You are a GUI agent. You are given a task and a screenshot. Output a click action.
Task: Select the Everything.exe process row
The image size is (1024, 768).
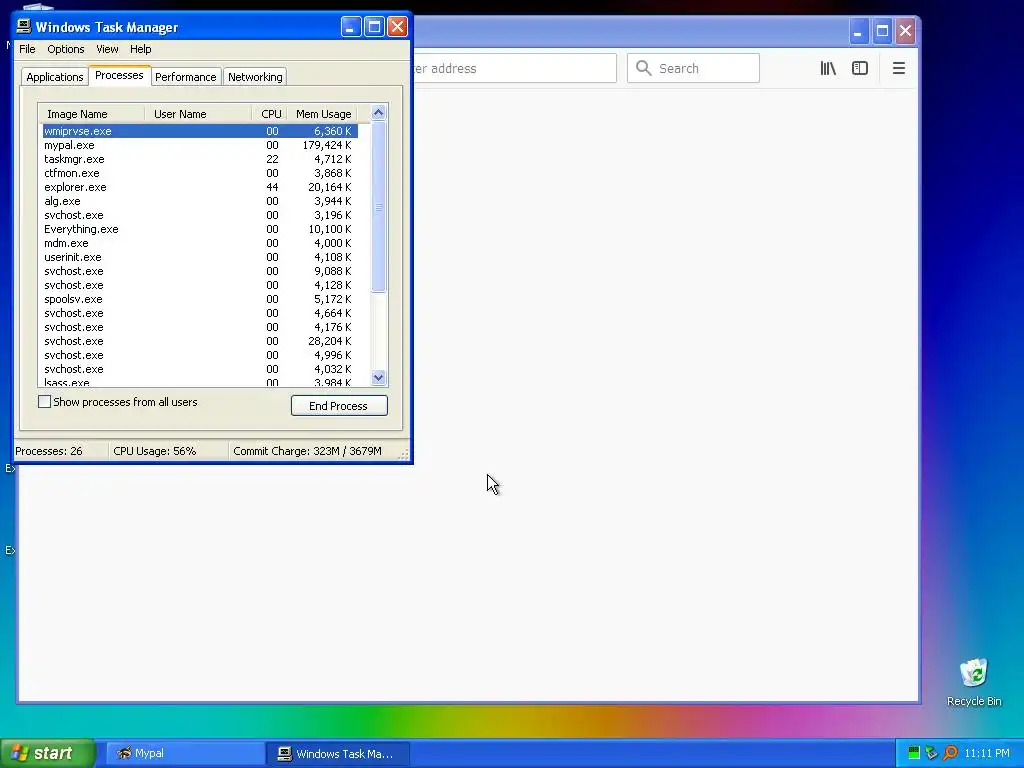point(199,229)
